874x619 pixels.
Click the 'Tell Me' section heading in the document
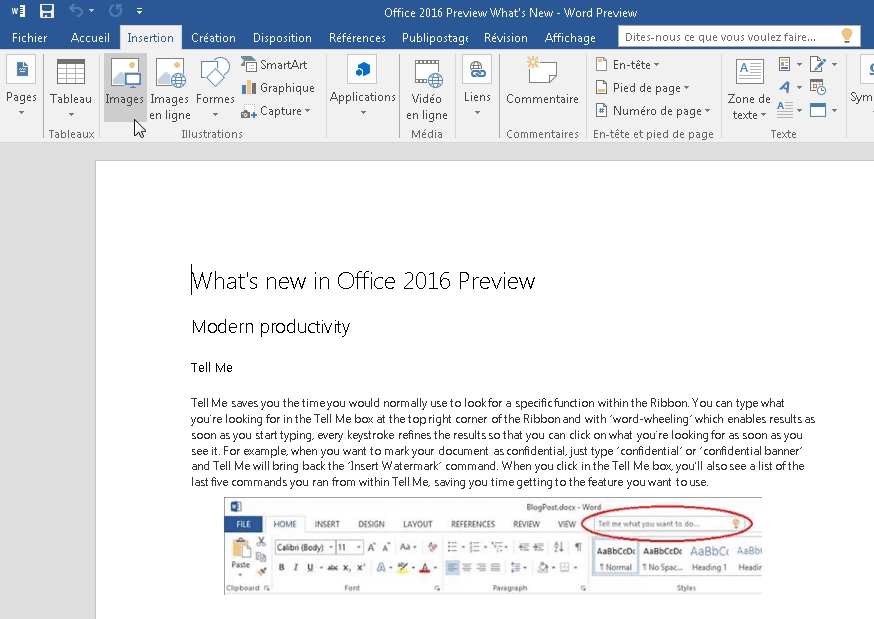pos(212,367)
